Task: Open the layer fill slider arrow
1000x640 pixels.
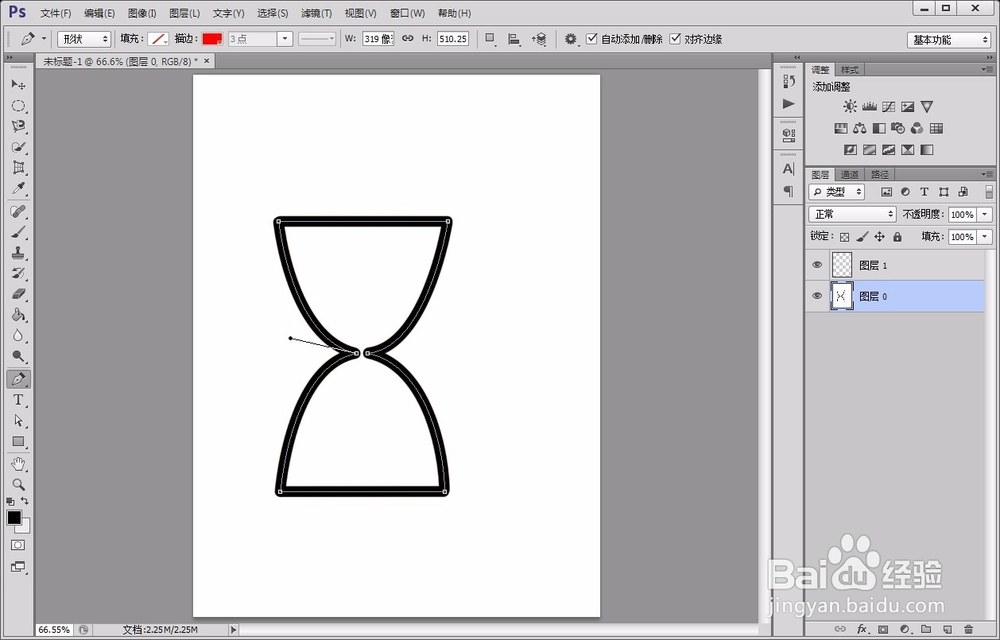Action: [985, 237]
